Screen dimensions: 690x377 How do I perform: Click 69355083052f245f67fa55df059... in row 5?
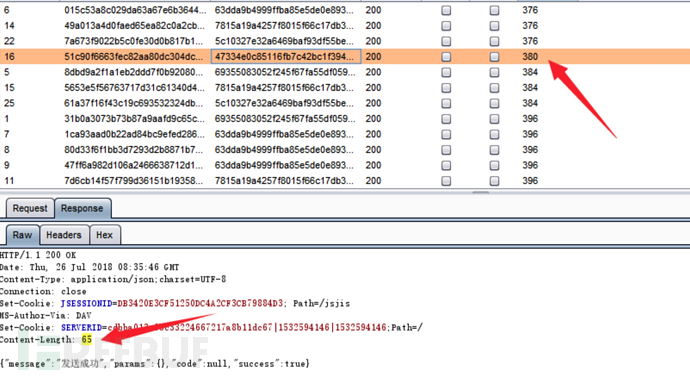[x=285, y=72]
